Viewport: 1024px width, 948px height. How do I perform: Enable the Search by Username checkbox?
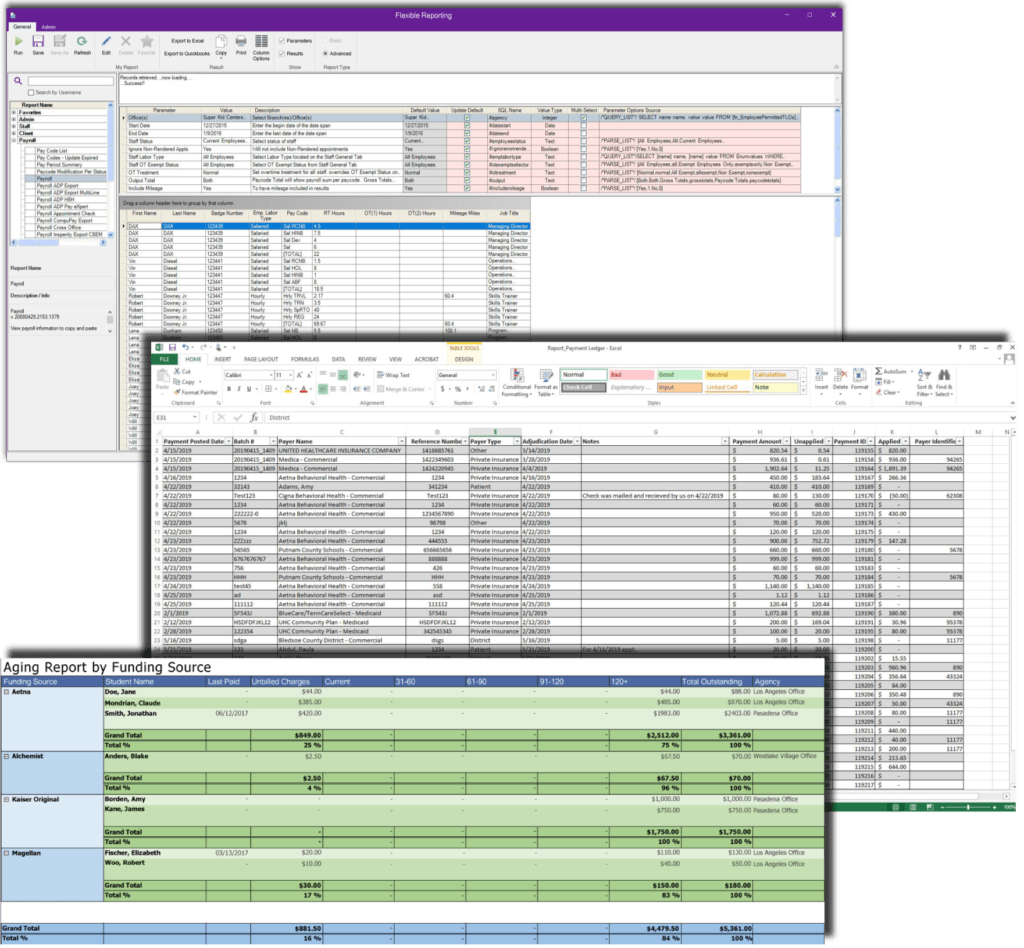31,92
